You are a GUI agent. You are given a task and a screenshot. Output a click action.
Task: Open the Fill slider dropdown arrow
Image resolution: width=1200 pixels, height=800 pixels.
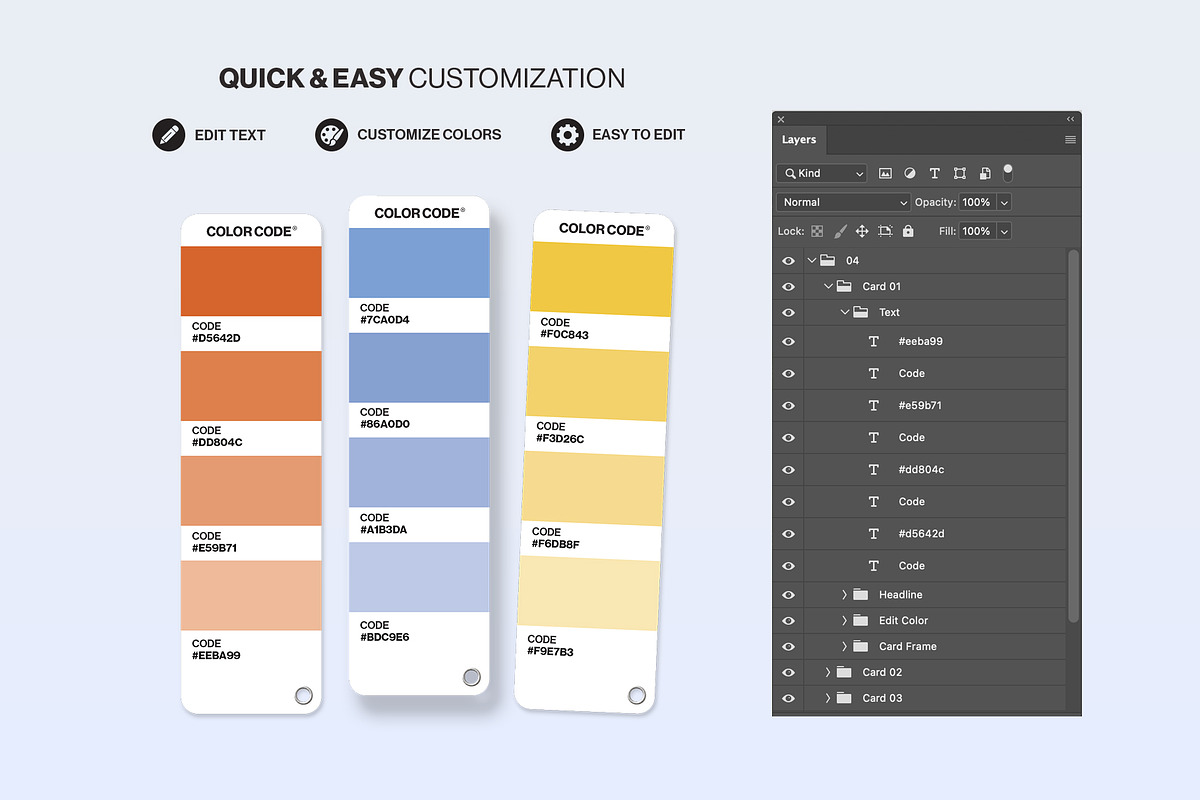pos(1004,231)
